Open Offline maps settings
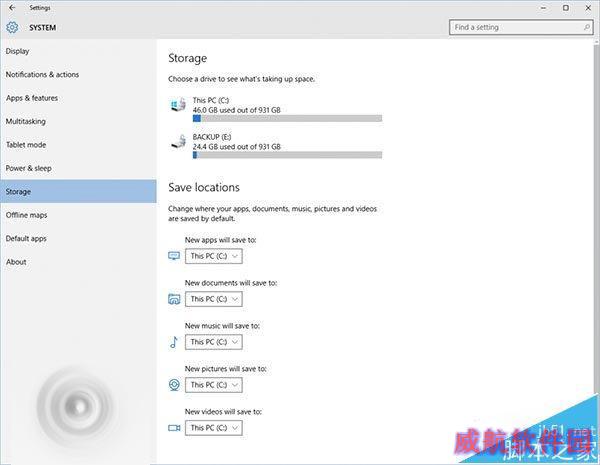Screen dimensions: 600x465 [78, 215]
